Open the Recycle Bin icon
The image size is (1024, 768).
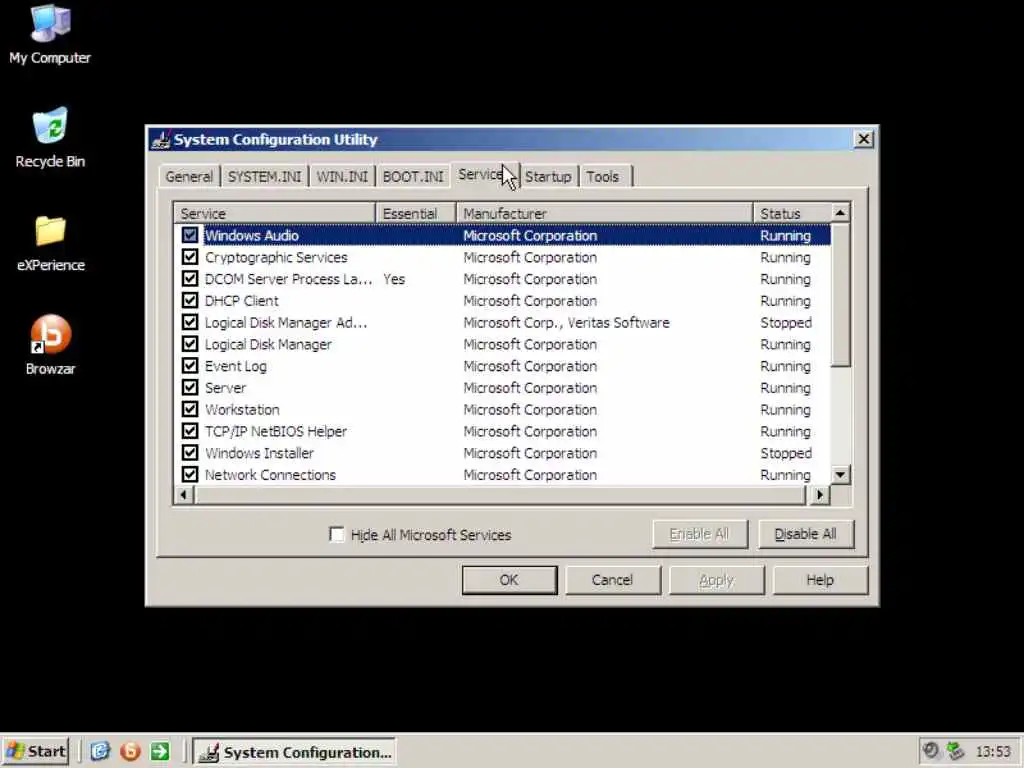pyautogui.click(x=50, y=137)
